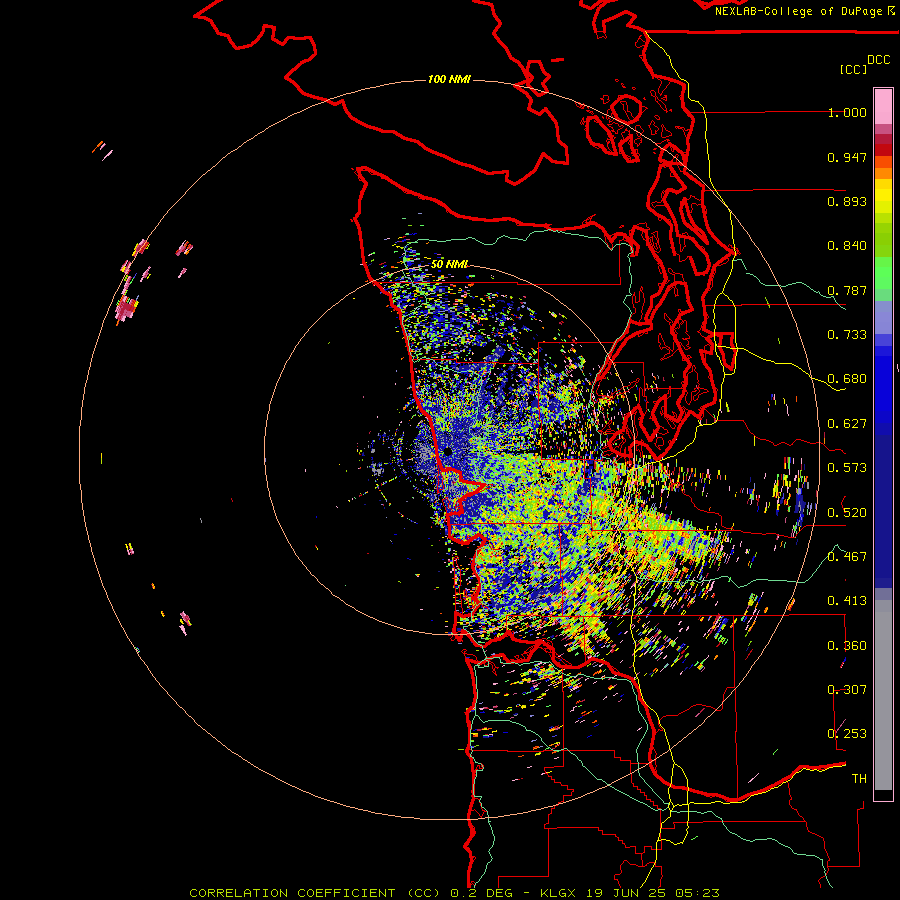The height and width of the screenshot is (900, 900).
Task: Click the TH threshold label
Action: point(859,778)
